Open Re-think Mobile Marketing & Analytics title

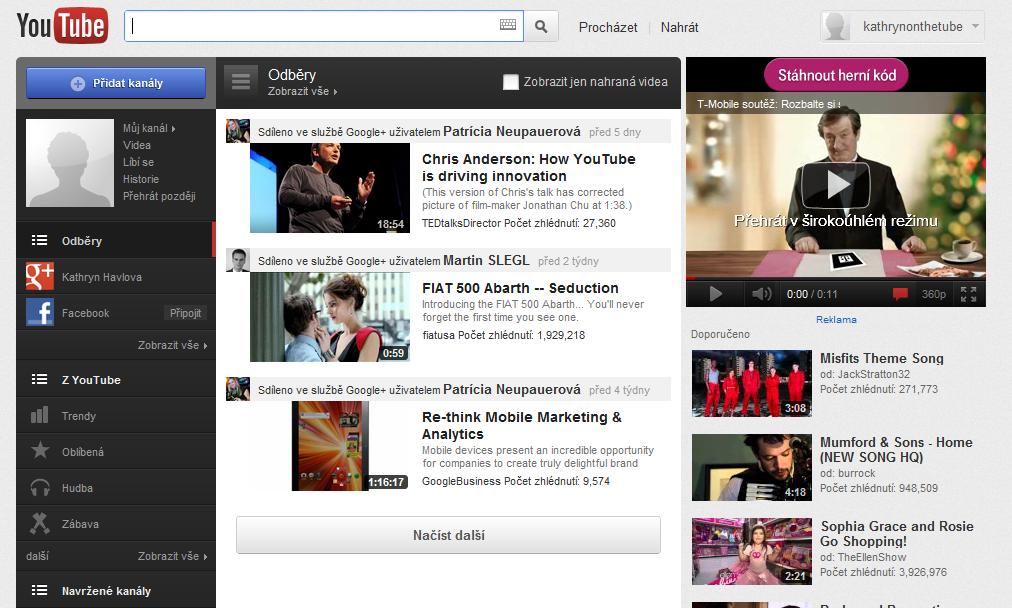pos(521,425)
